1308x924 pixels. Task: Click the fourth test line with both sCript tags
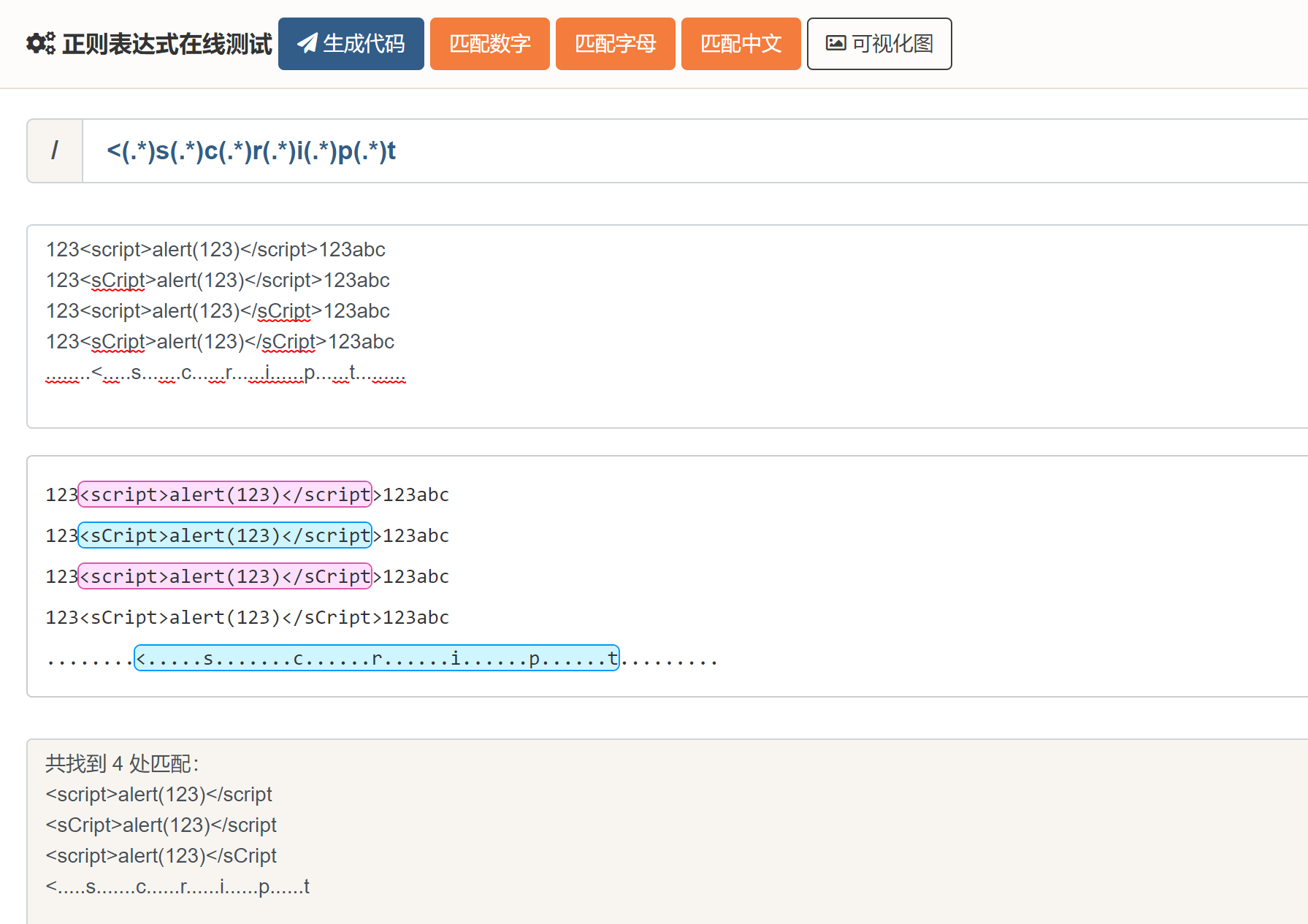[x=220, y=342]
